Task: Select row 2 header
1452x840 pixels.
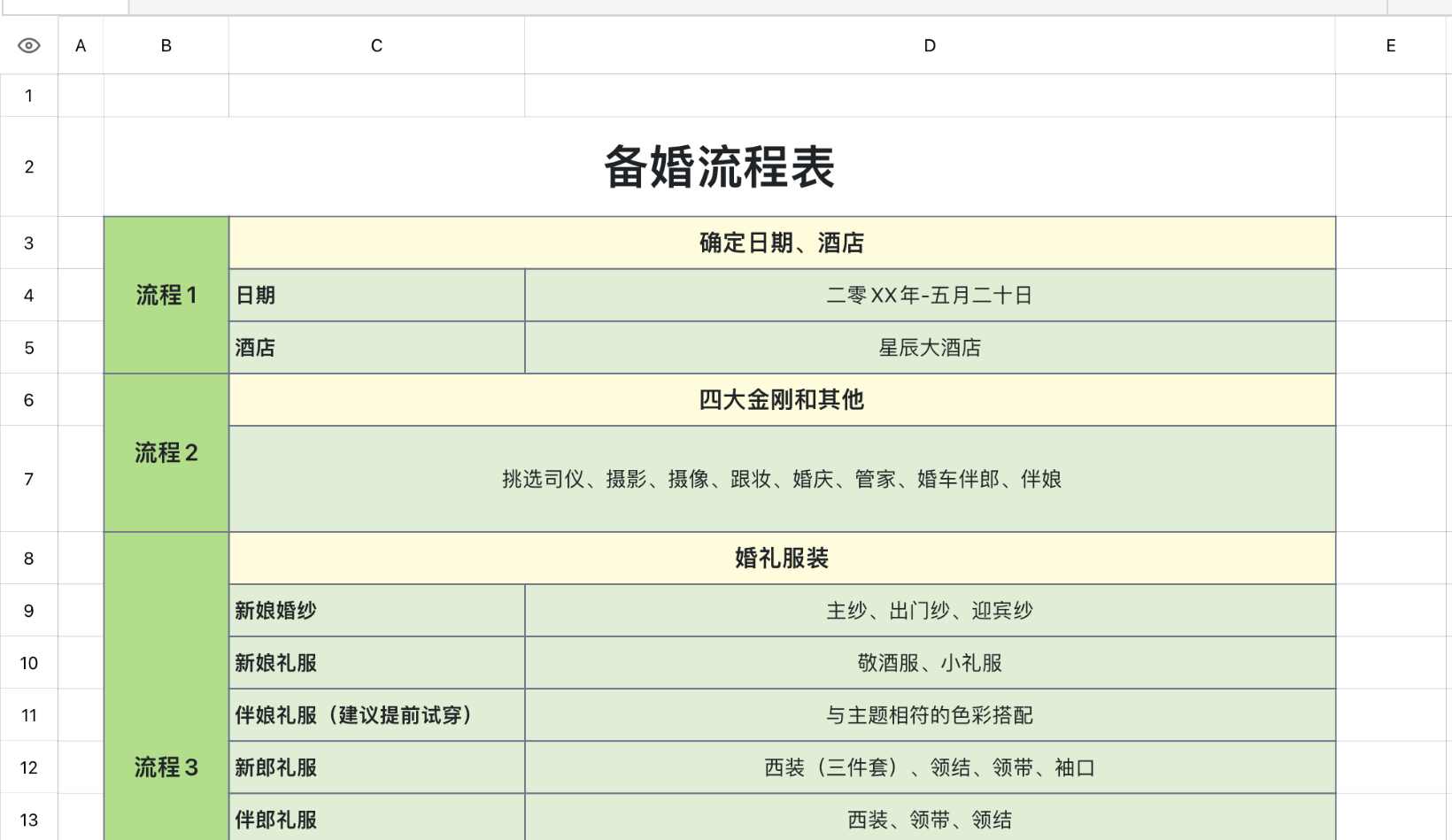Action: click(x=28, y=166)
